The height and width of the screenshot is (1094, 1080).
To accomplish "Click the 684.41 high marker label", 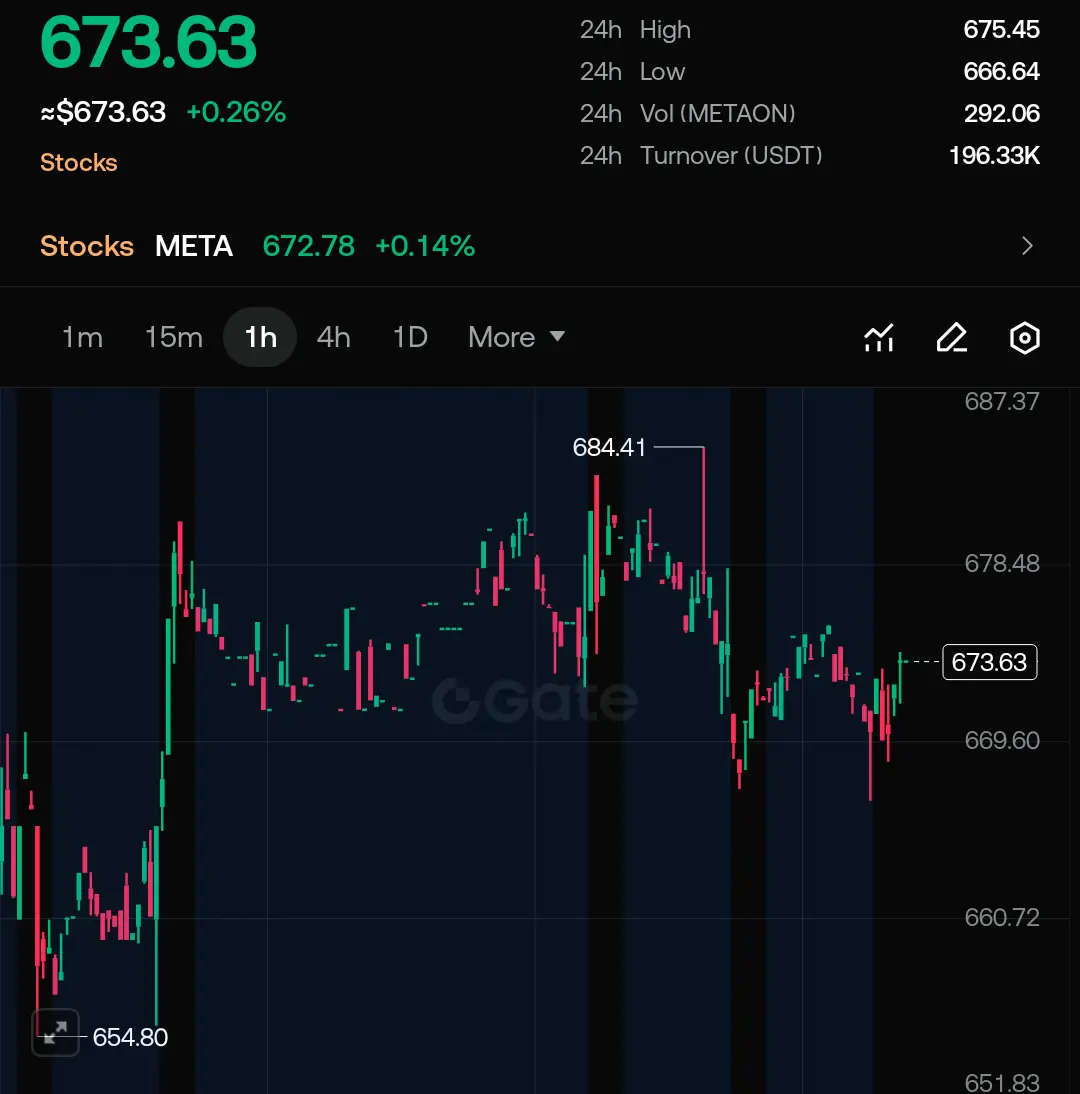I will [x=609, y=447].
